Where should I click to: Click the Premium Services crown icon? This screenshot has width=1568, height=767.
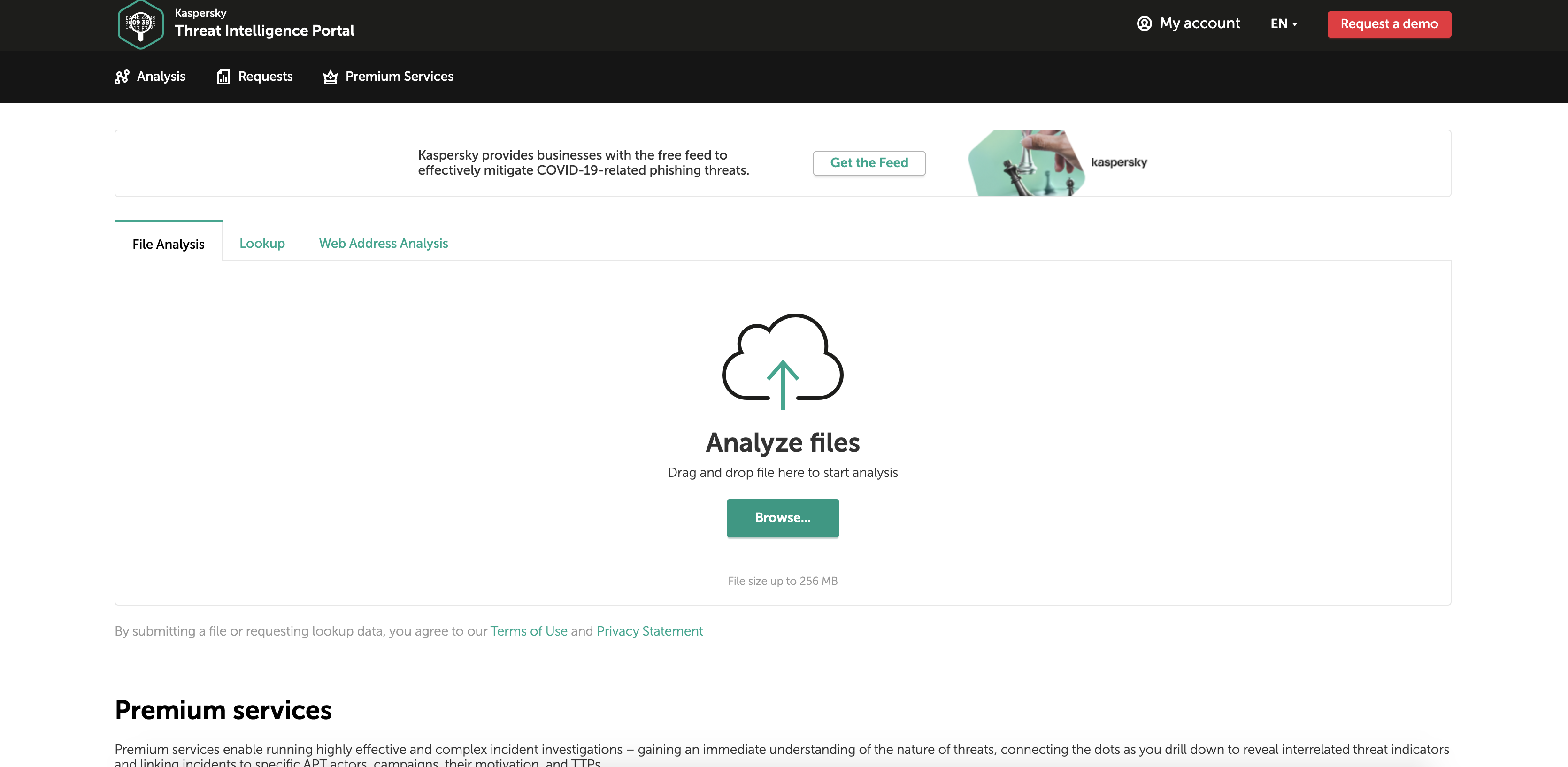(x=330, y=77)
